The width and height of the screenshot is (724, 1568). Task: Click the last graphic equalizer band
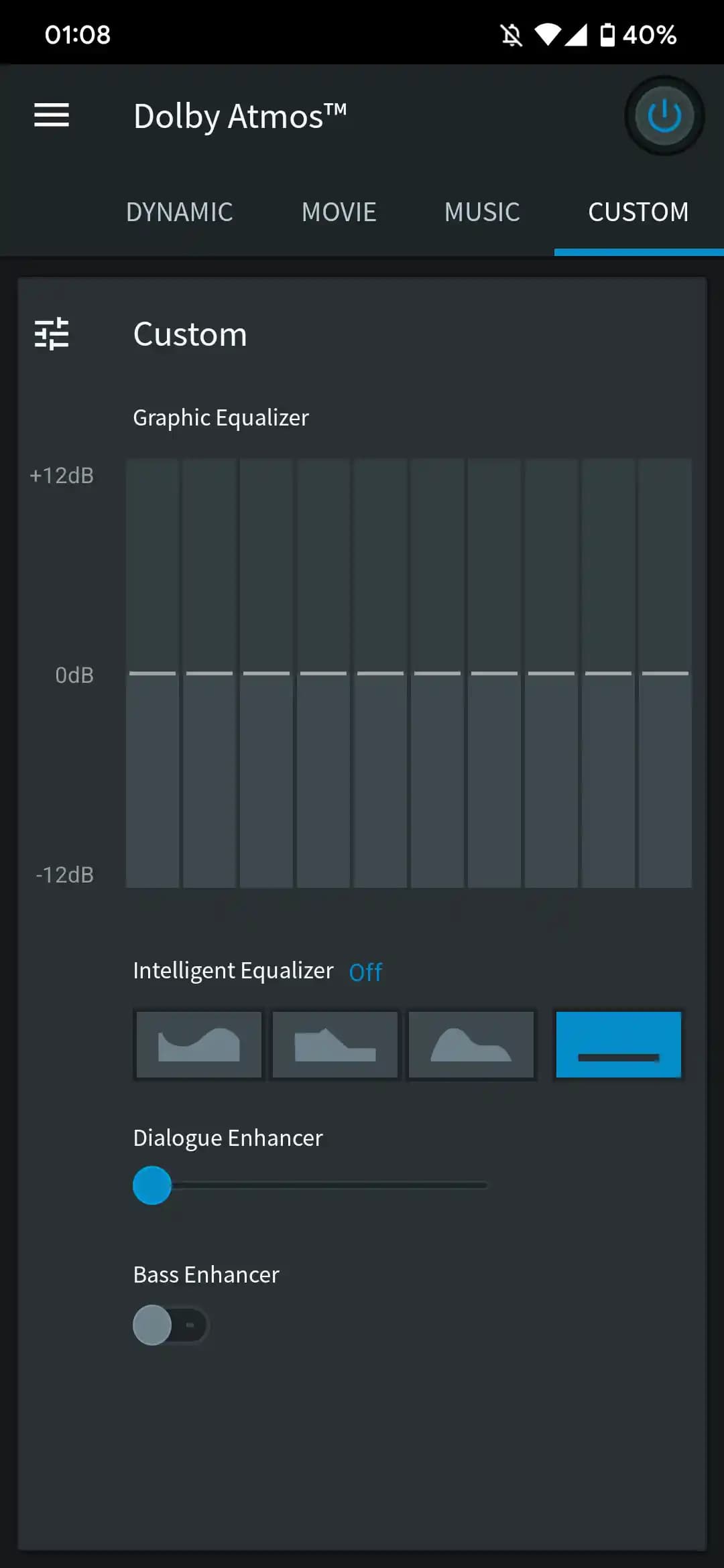[x=665, y=673]
